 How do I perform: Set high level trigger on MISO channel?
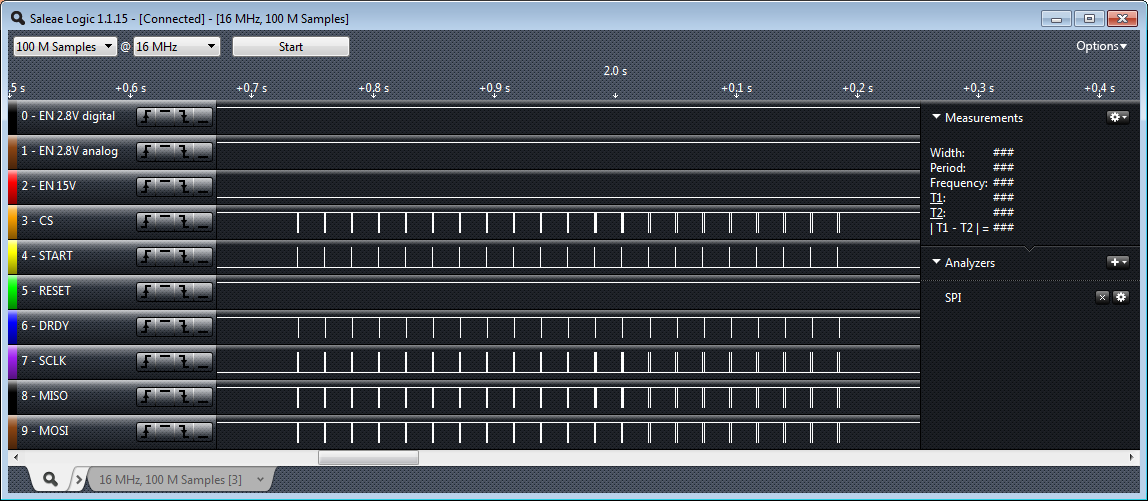165,396
